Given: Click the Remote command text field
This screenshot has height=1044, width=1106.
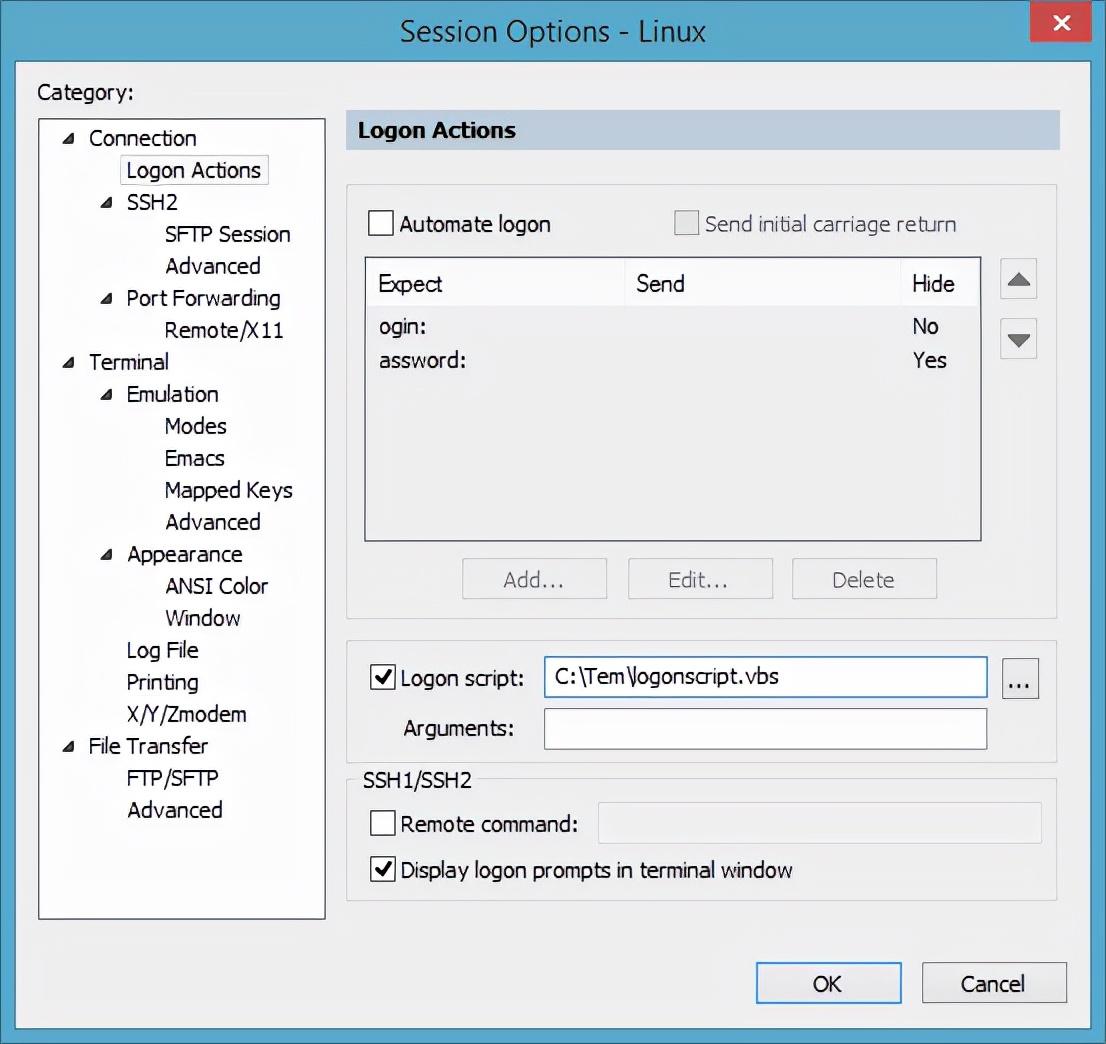Looking at the screenshot, I should (820, 823).
